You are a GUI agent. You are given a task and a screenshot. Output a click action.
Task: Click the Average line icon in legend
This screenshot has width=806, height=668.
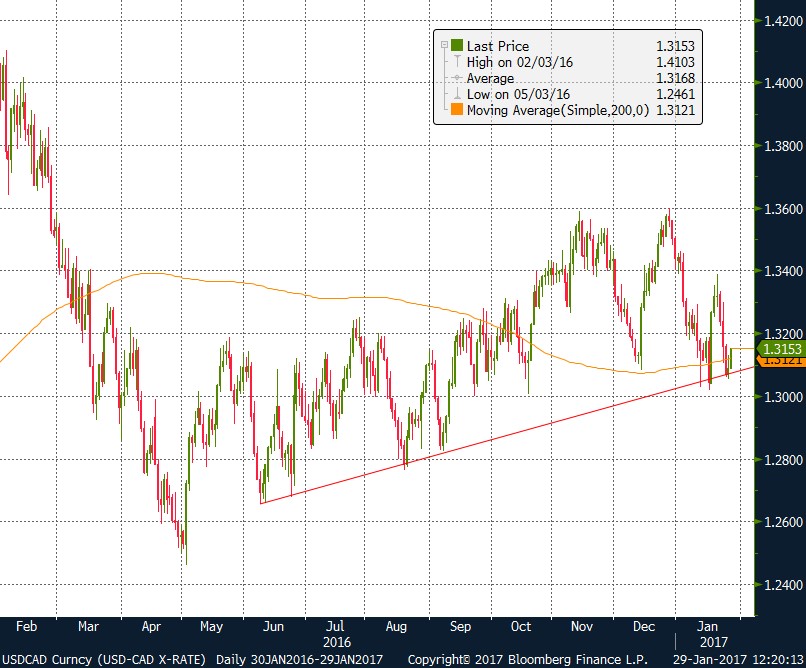(x=457, y=78)
